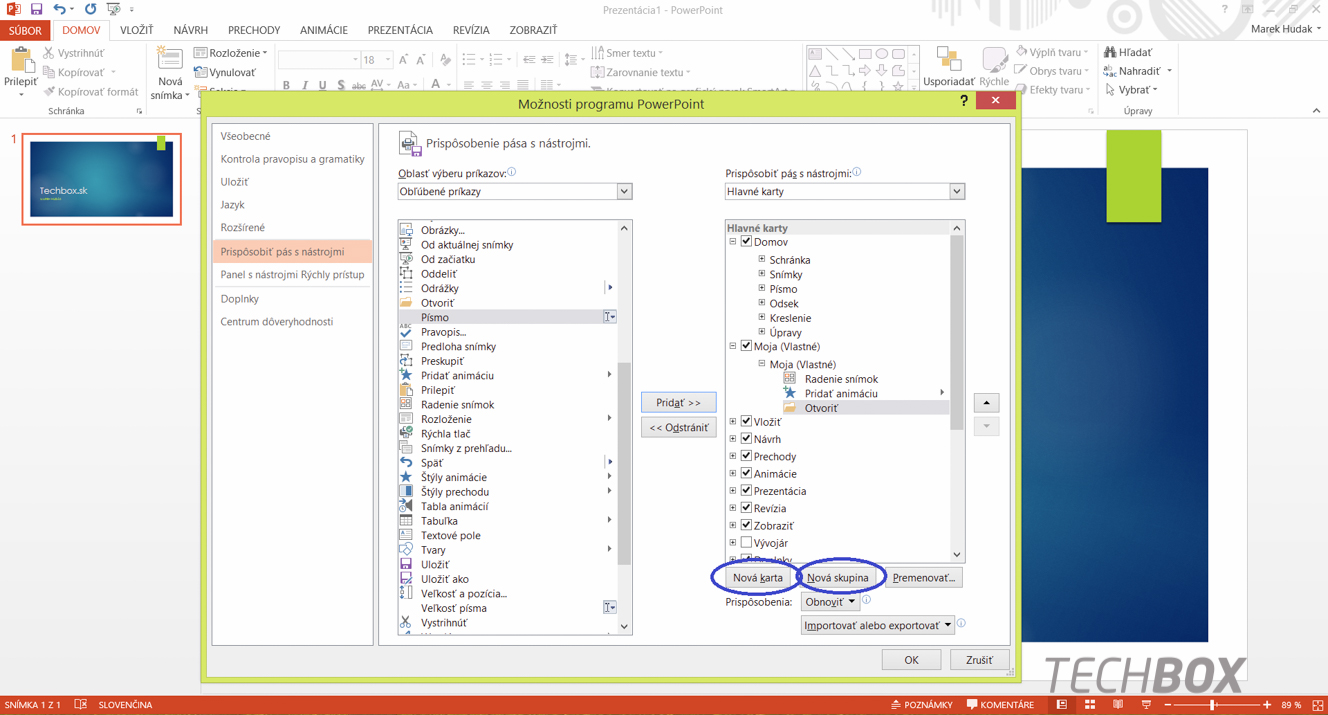This screenshot has width=1328, height=715.
Task: Enable the Vývojár tab checkbox
Action: pyautogui.click(x=746, y=543)
